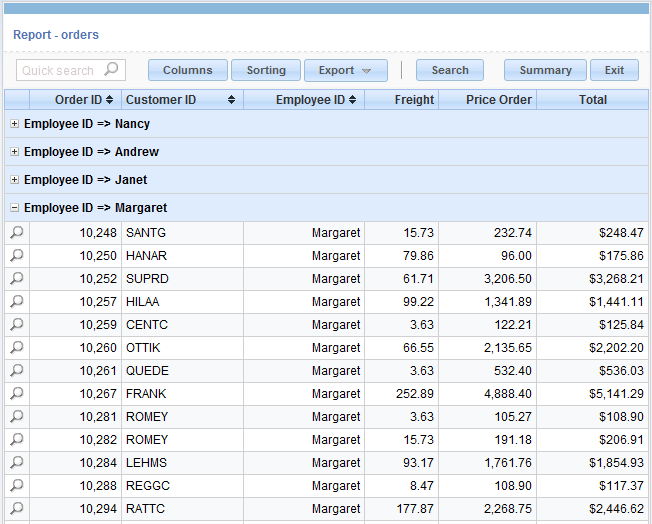Open details magnifier for order 10,252
This screenshot has width=652, height=524.
pyautogui.click(x=17, y=278)
